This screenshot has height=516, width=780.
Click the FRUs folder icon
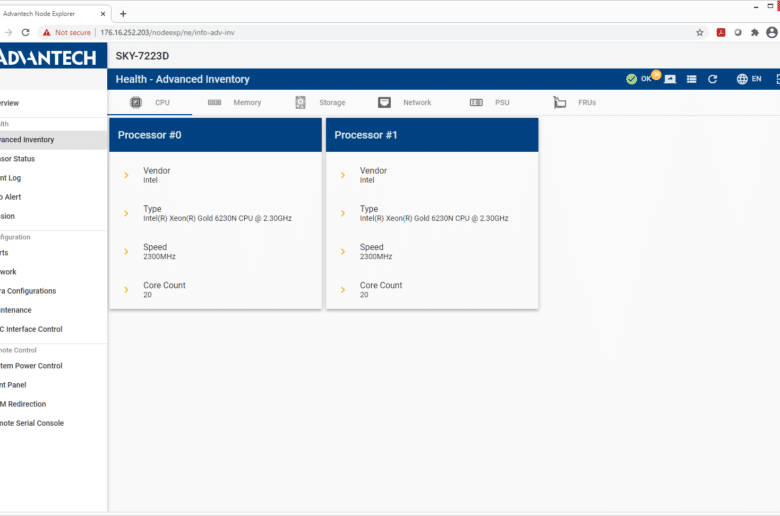(x=560, y=103)
